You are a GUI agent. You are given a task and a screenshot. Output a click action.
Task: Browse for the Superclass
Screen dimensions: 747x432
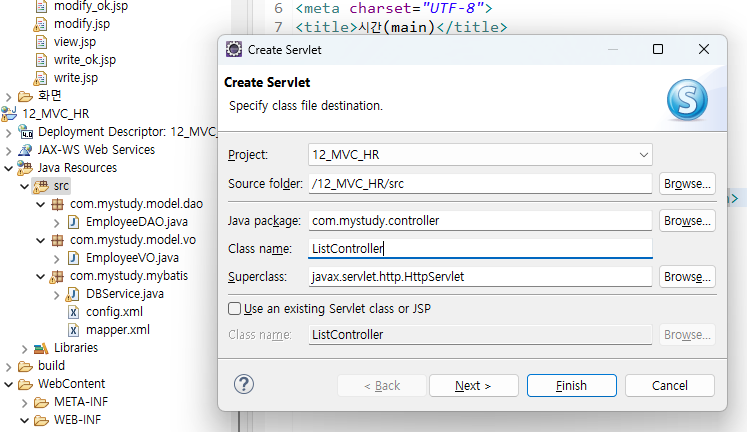687,277
